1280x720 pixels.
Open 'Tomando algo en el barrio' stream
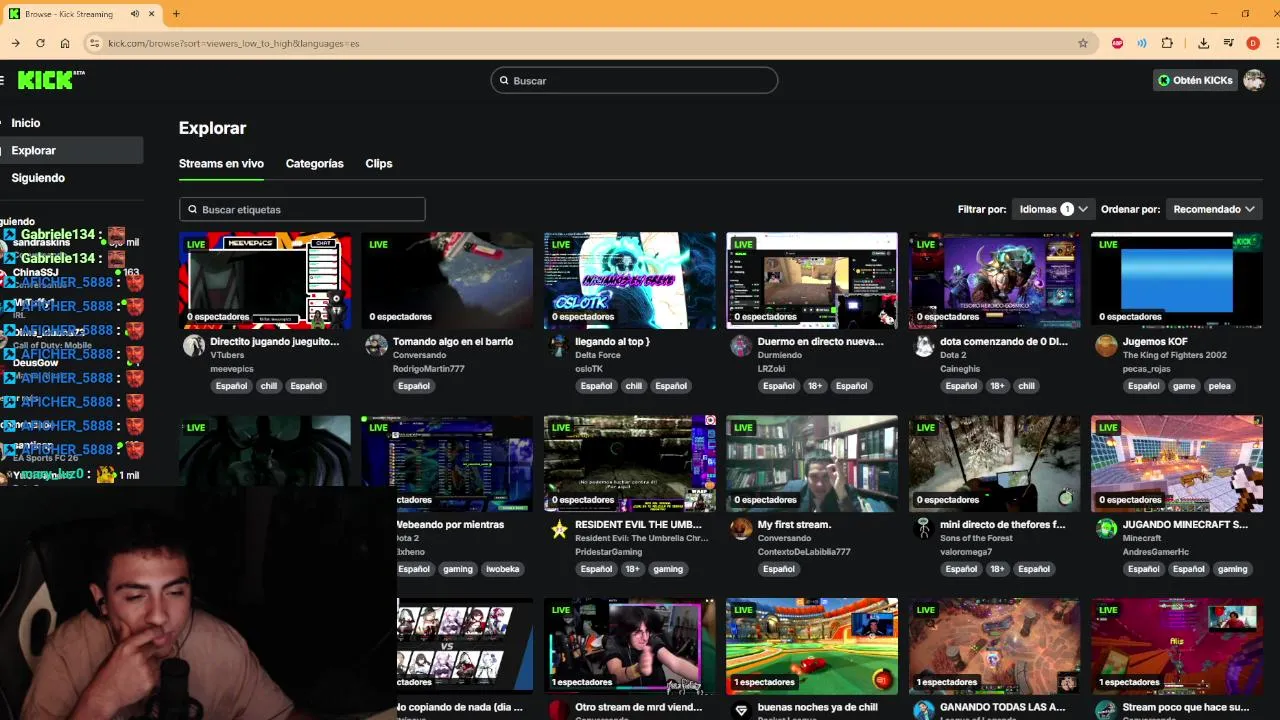tap(453, 341)
